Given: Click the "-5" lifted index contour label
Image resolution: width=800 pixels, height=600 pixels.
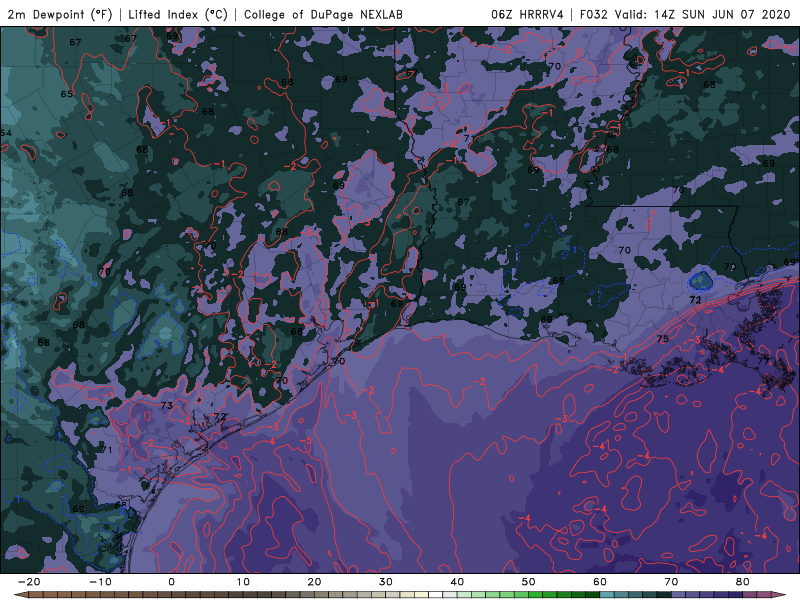Looking at the screenshot, I should pos(305,441).
